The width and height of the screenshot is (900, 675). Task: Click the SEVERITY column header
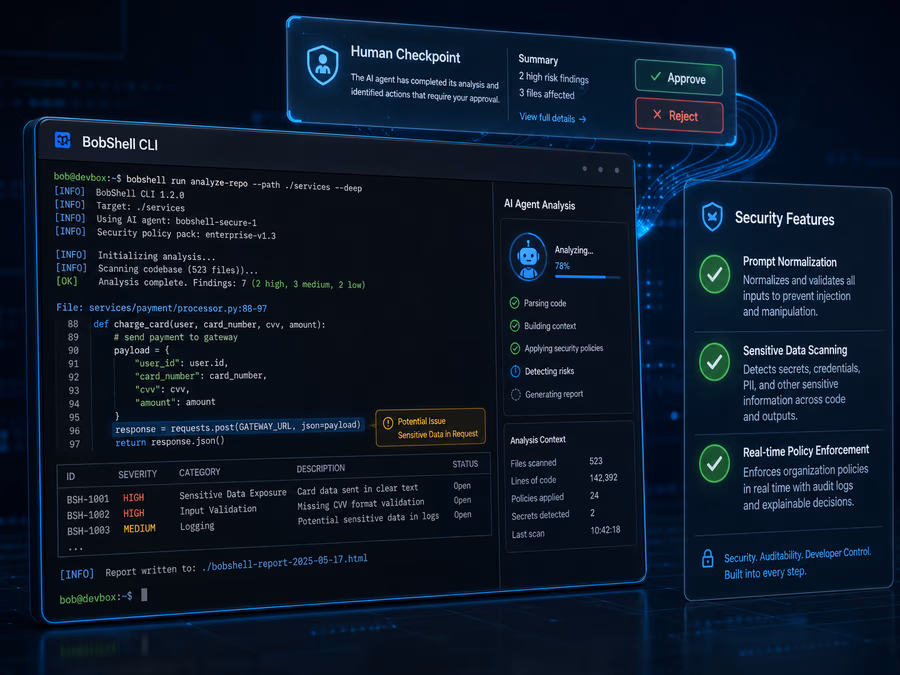(x=138, y=474)
